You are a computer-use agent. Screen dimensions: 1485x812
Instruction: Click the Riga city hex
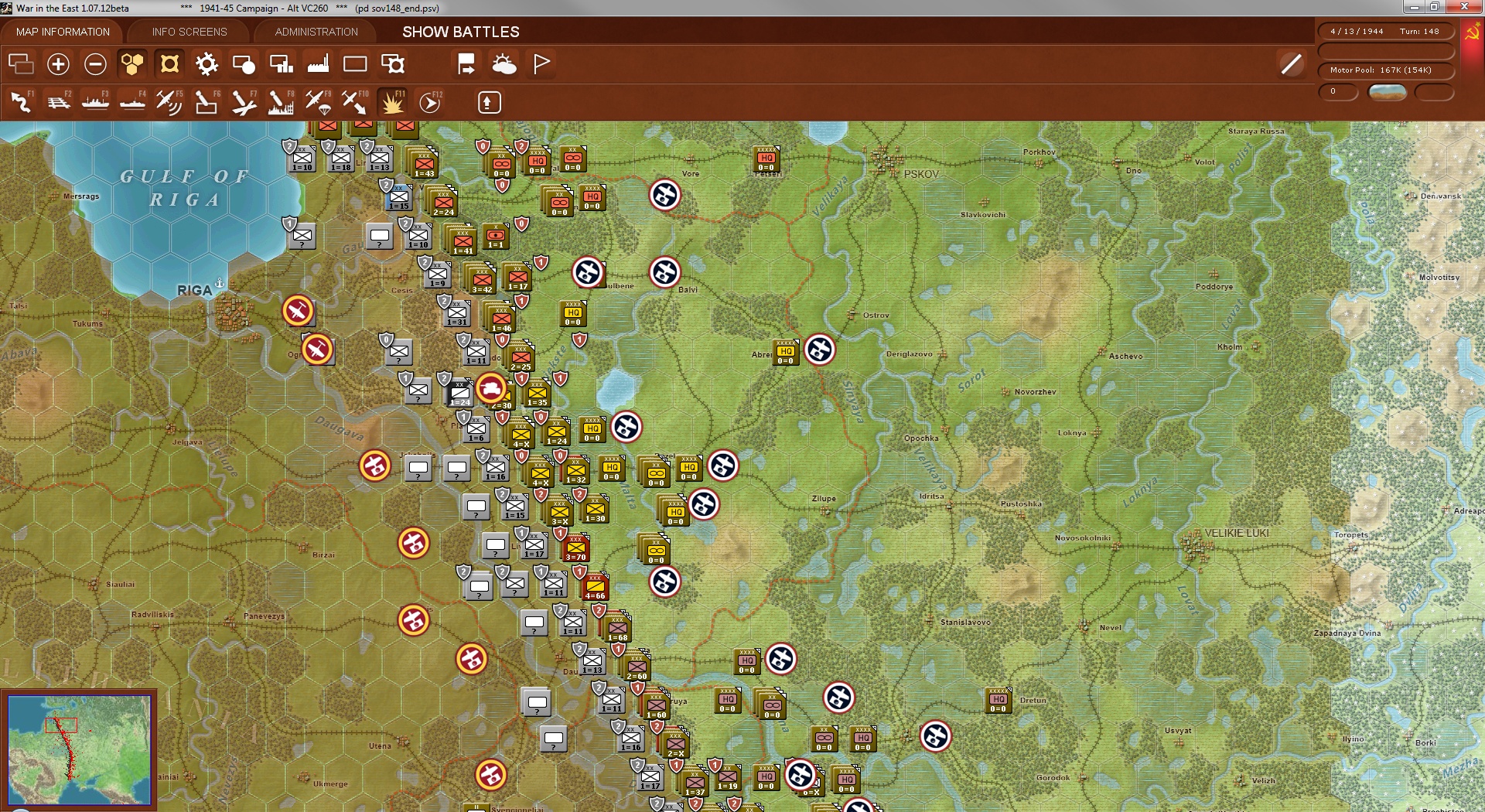coord(232,313)
